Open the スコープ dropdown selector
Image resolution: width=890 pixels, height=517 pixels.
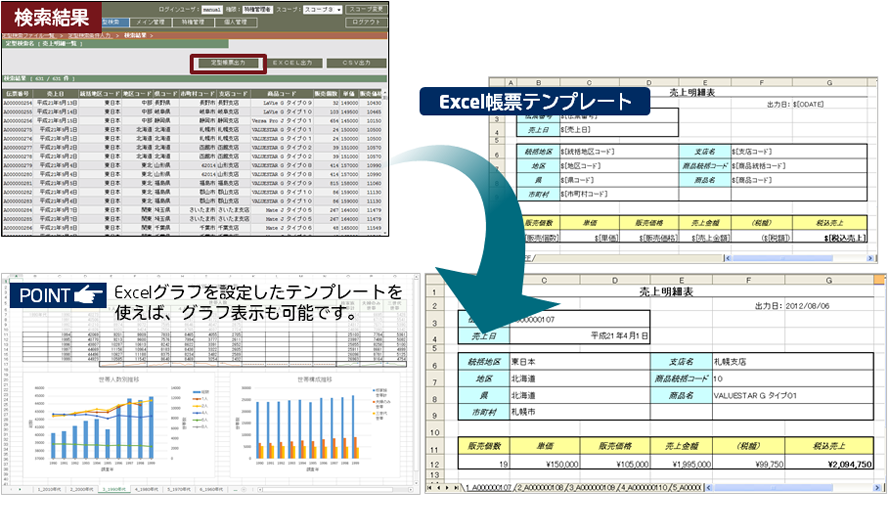pos(322,10)
